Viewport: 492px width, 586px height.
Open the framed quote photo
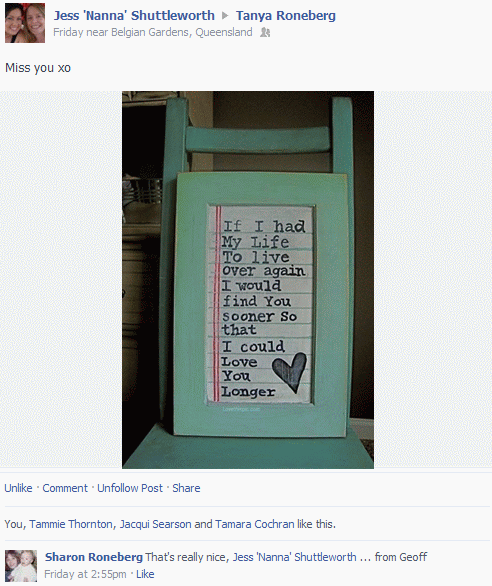coord(248,280)
